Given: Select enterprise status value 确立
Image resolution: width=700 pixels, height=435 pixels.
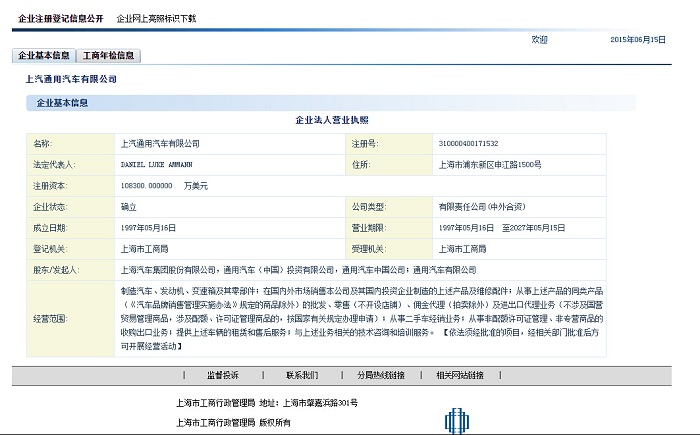Looking at the screenshot, I should tap(129, 207).
